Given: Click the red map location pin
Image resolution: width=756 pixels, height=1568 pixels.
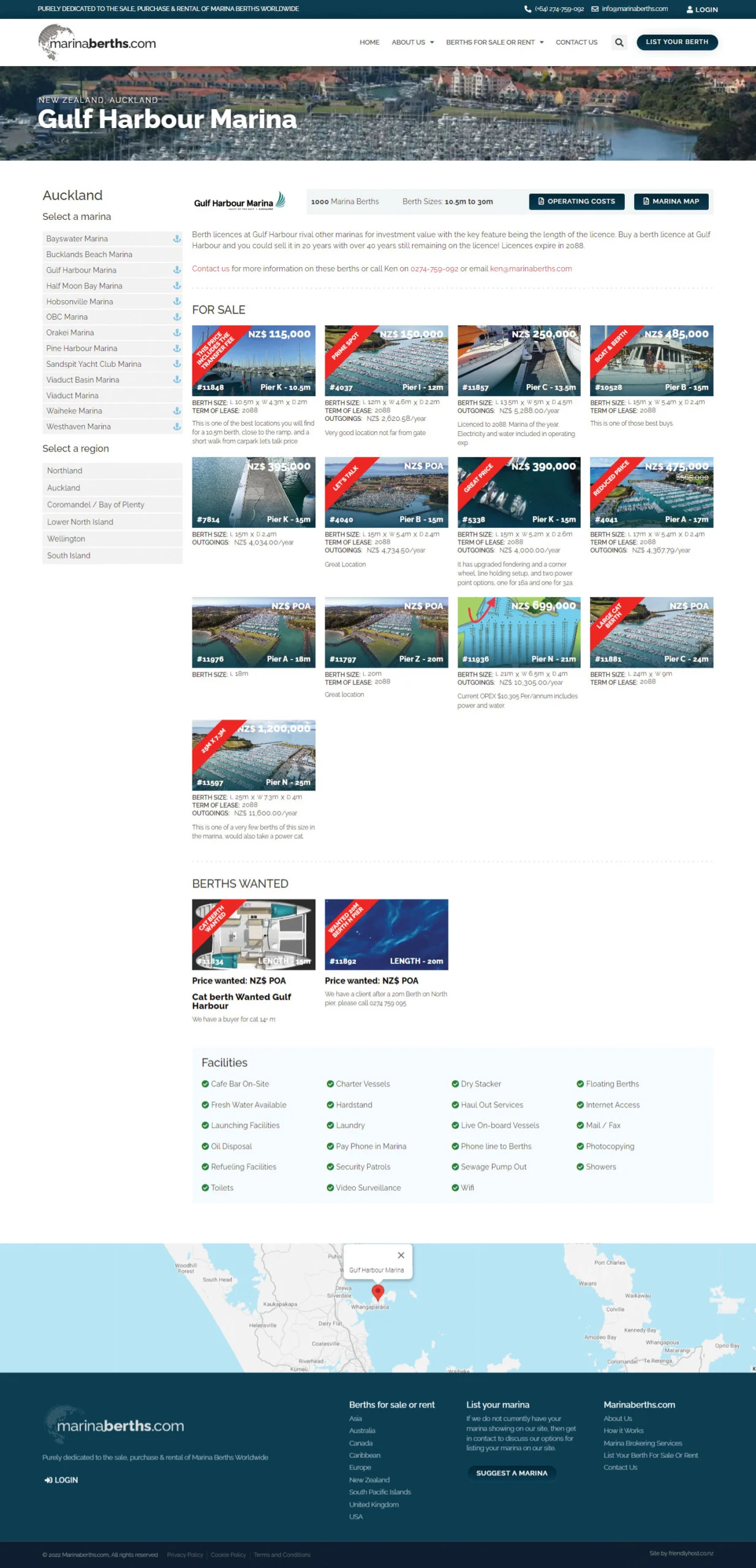Looking at the screenshot, I should pos(378,1292).
